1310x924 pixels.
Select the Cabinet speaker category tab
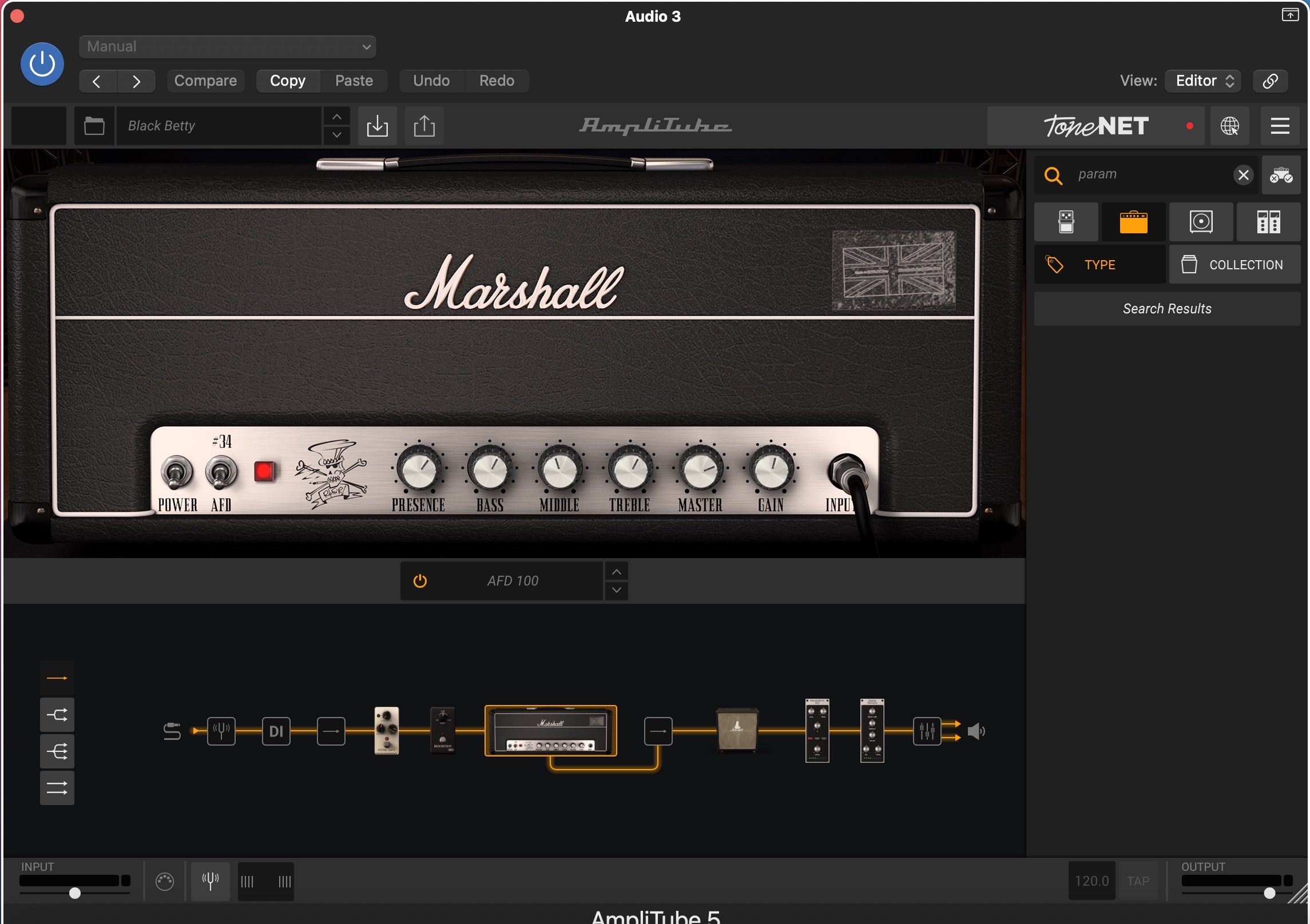(x=1201, y=222)
